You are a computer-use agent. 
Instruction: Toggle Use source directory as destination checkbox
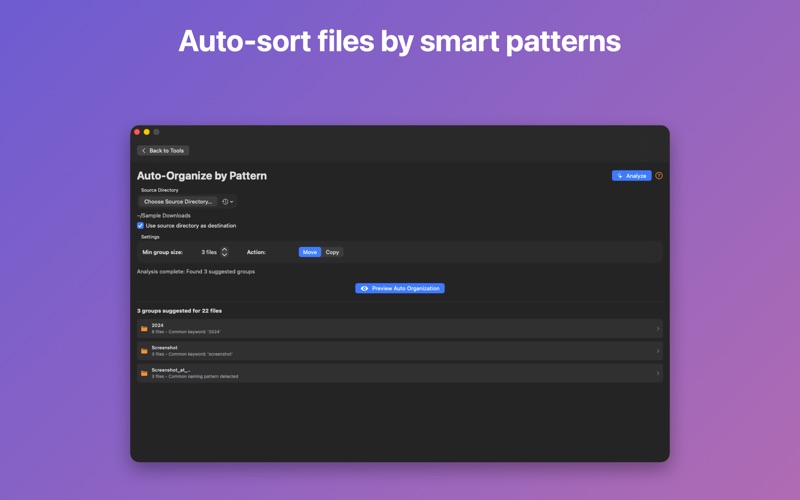click(140, 226)
